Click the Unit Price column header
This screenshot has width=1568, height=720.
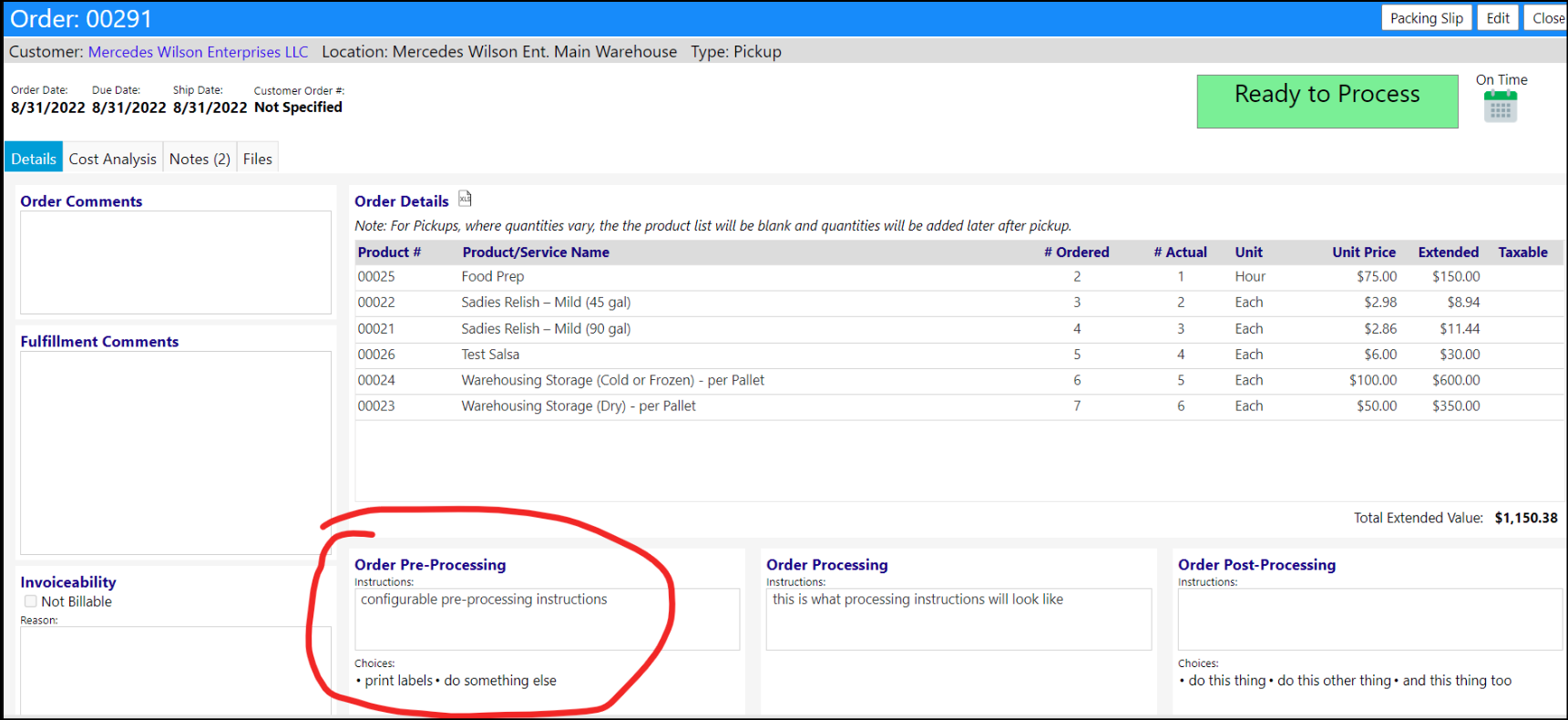1364,252
